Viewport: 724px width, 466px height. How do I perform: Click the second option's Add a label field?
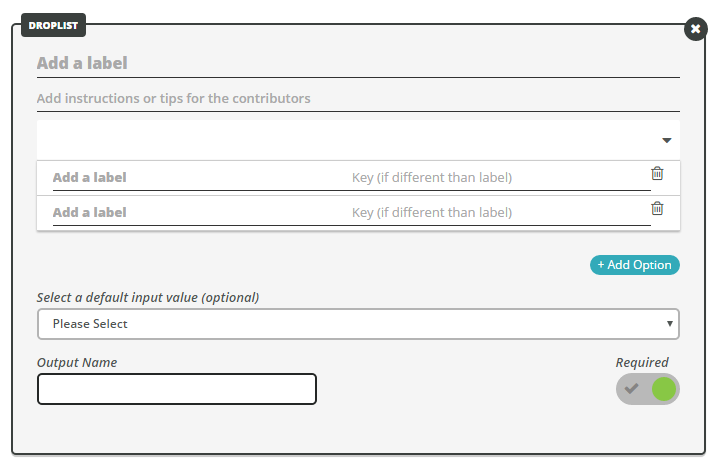[199, 213]
